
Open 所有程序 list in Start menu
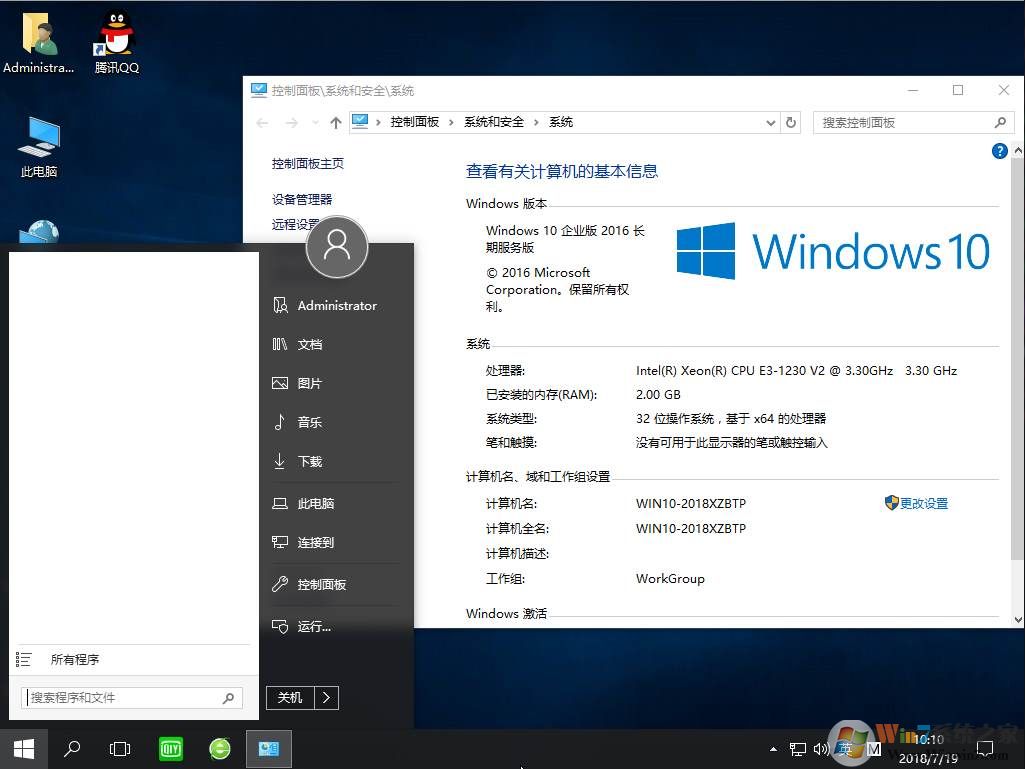click(74, 660)
